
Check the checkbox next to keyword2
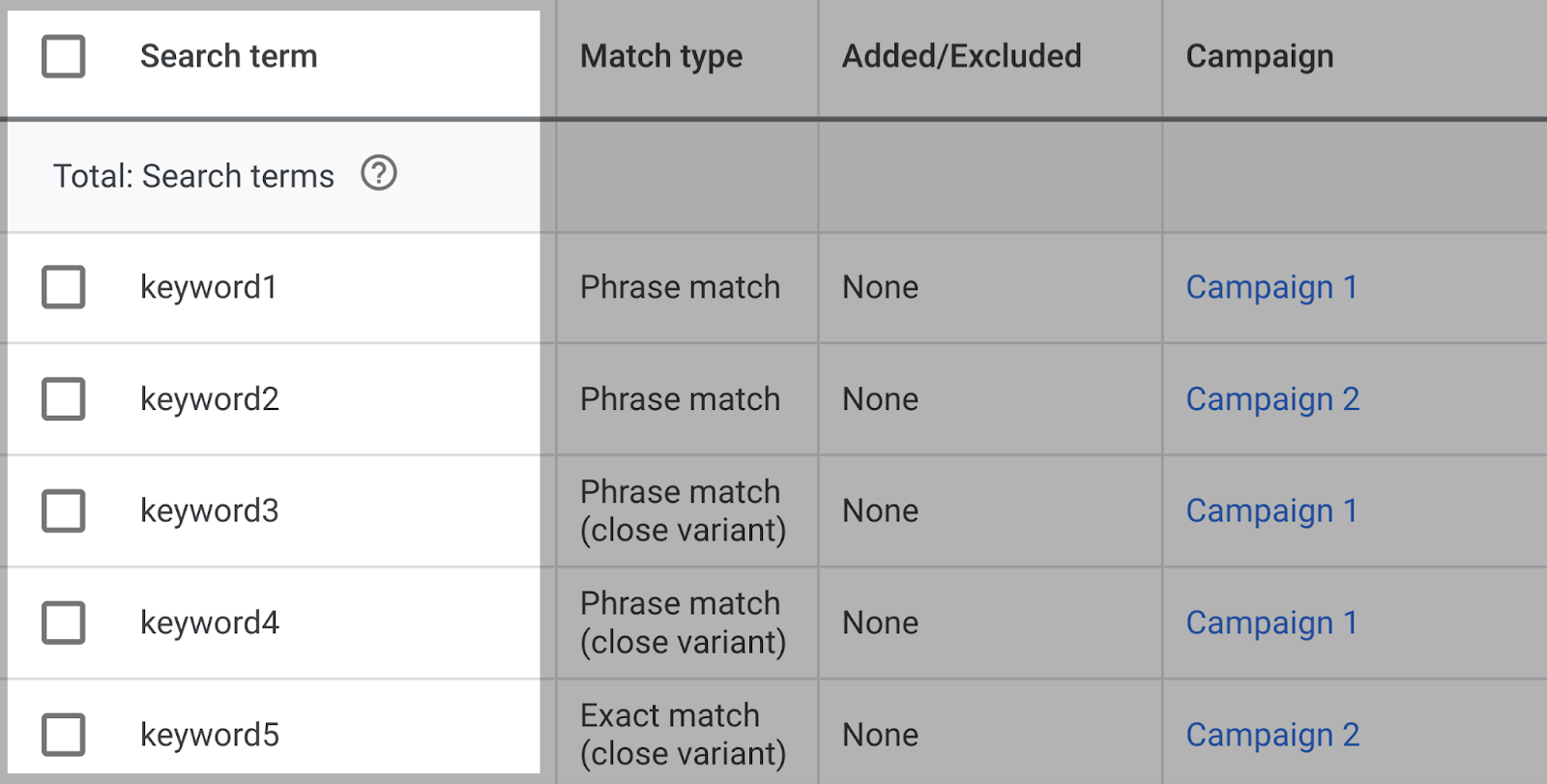pyautogui.click(x=63, y=399)
